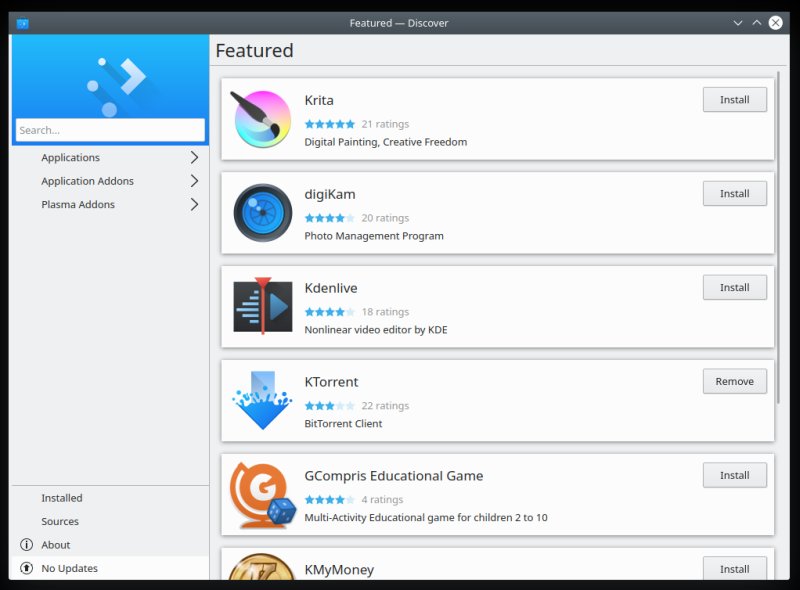The image size is (800, 590).
Task: Click the vertical scrollbar of Featured list
Action: click(x=778, y=237)
